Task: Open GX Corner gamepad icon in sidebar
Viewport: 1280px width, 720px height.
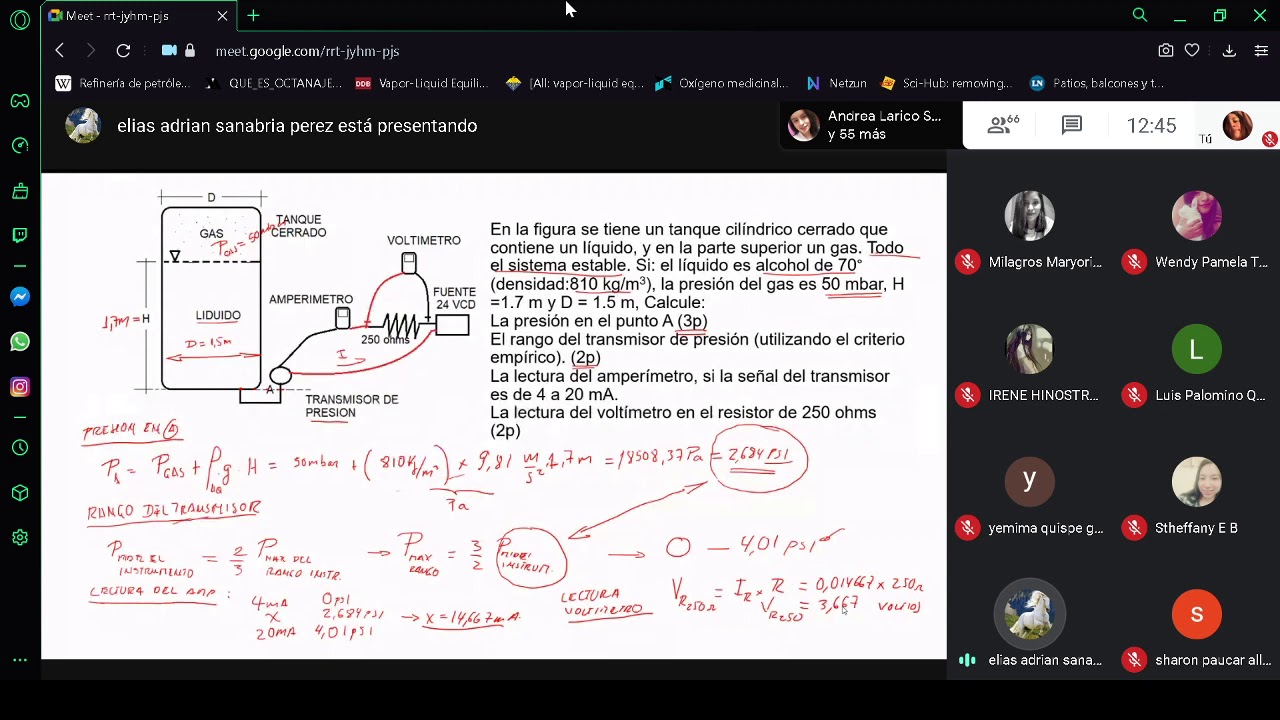Action: [x=20, y=100]
